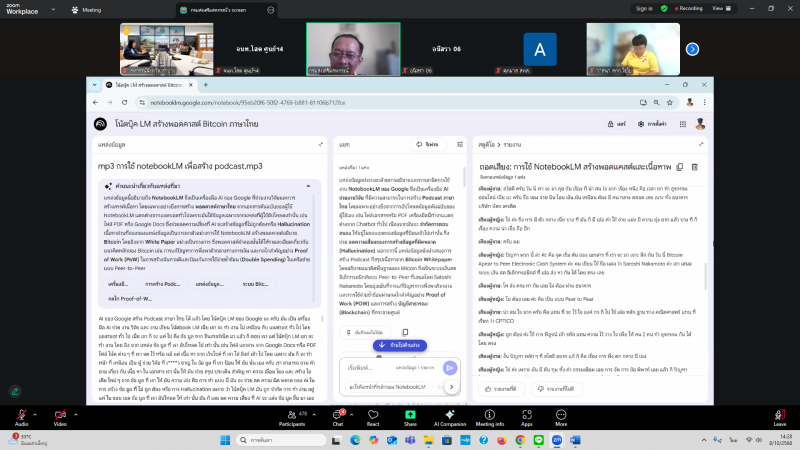Switch to the Meeting tab
Image resolution: width=800 pixels, height=450 pixels.
coord(86,9)
